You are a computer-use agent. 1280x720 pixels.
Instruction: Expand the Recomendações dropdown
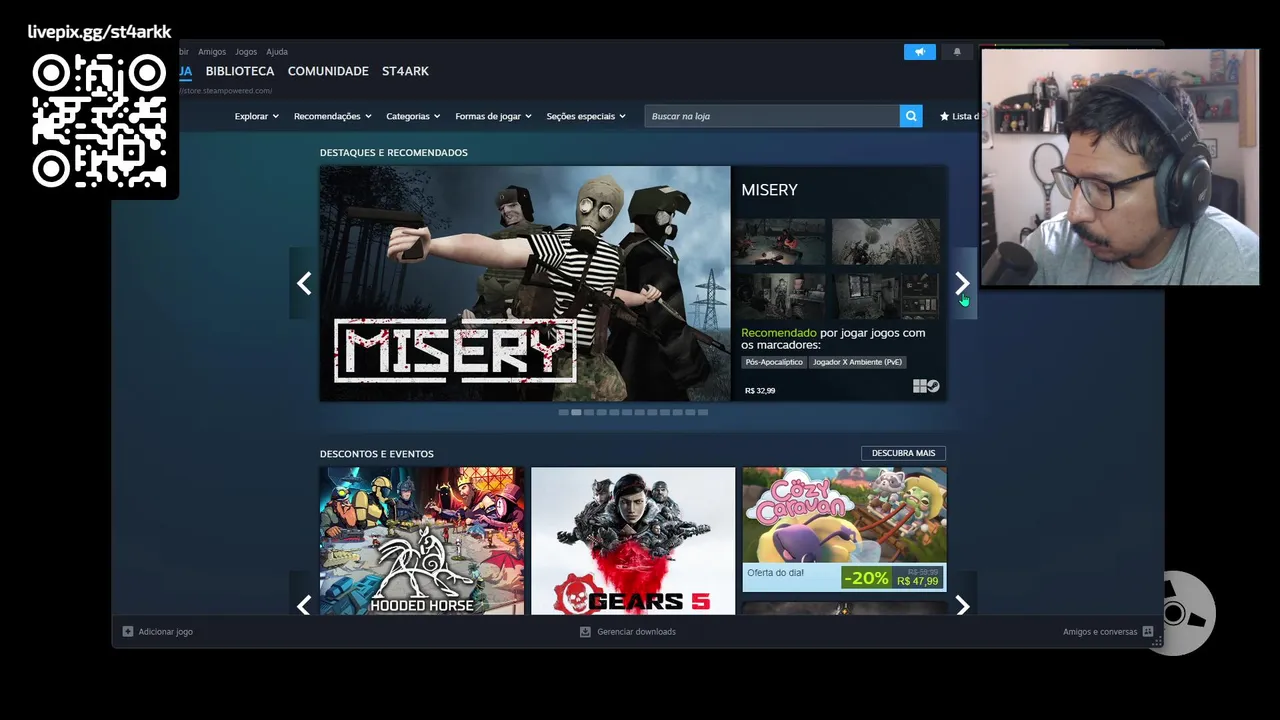tap(332, 116)
